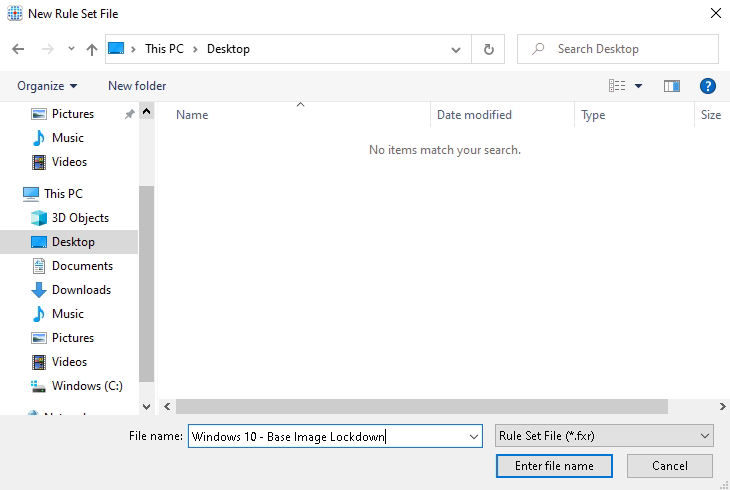The width and height of the screenshot is (730, 490).
Task: Sort by the Date modified column
Action: (474, 115)
